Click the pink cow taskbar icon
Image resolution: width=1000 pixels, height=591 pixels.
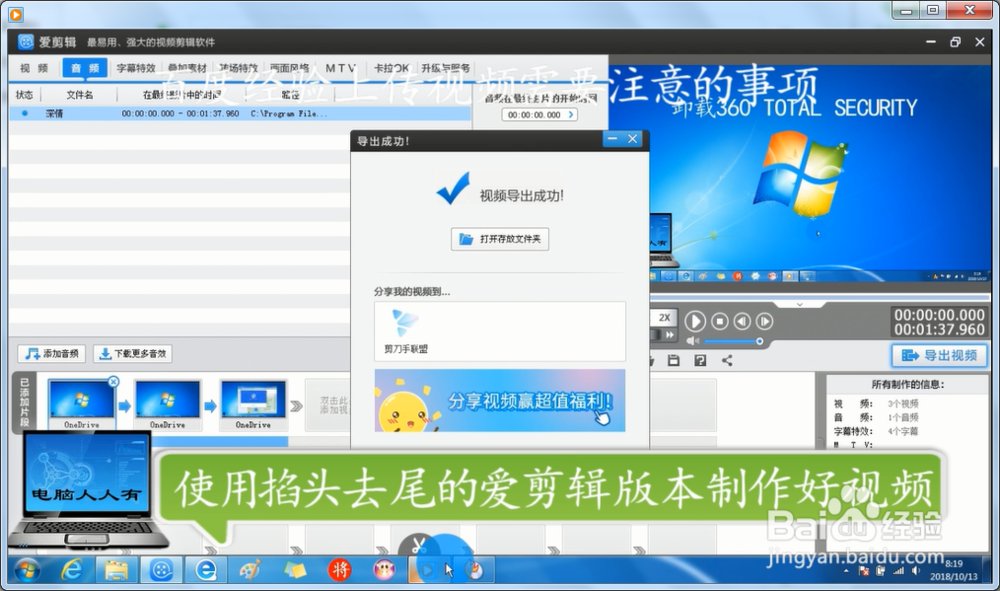tap(383, 570)
